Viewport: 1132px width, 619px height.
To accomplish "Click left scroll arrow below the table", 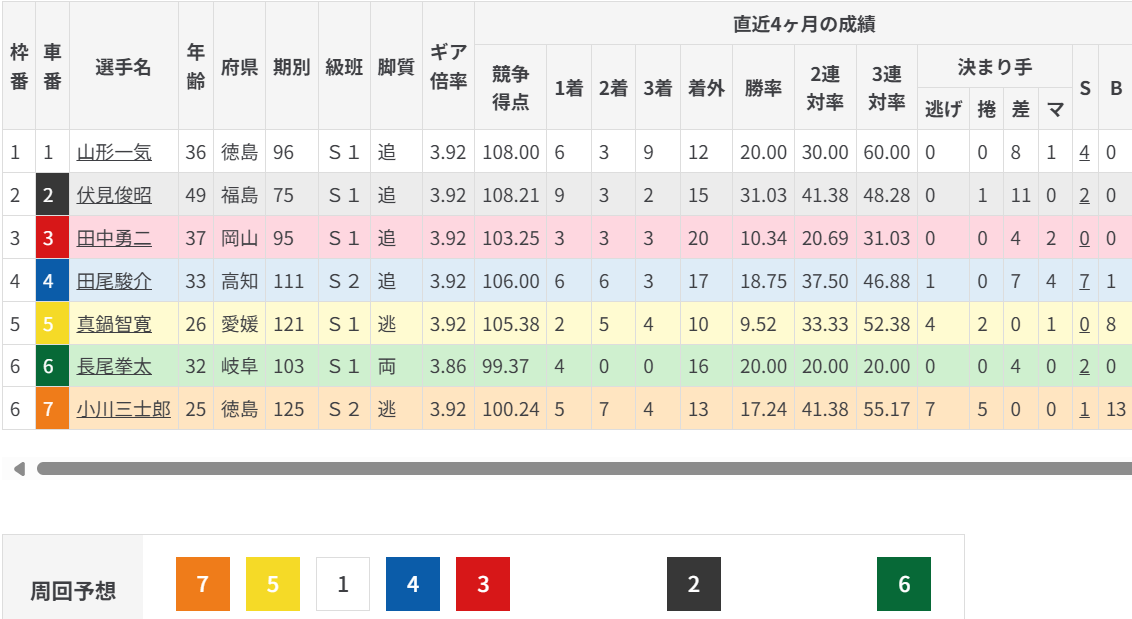I will pyautogui.click(x=17, y=468).
